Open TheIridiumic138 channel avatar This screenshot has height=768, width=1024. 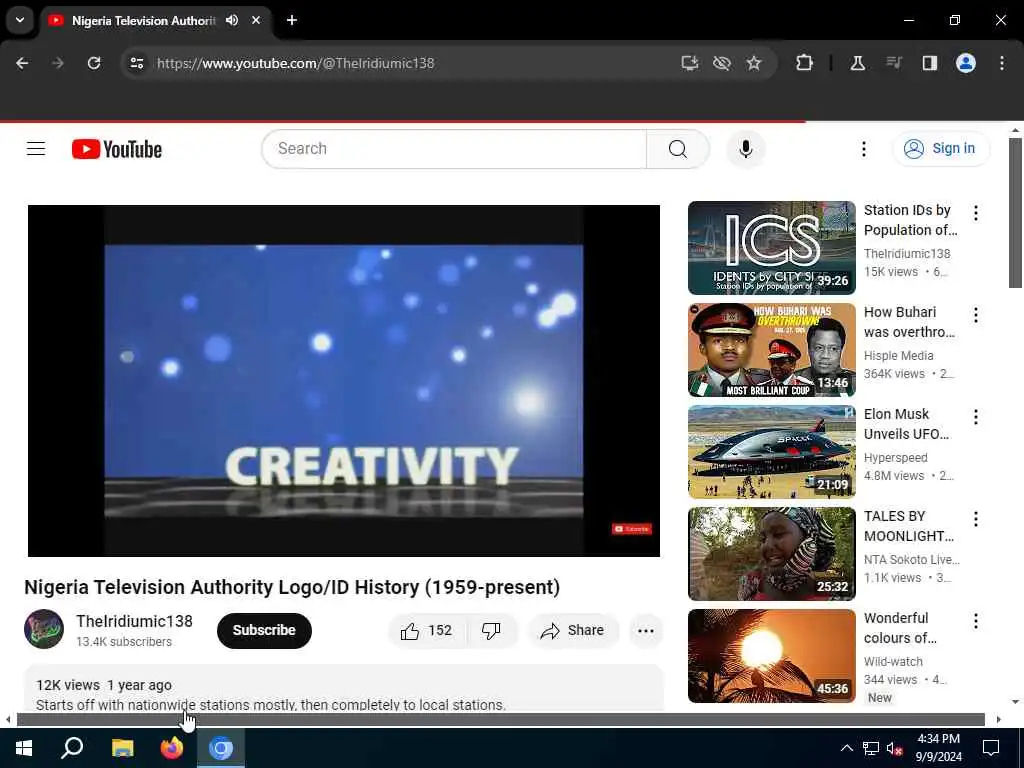(44, 629)
